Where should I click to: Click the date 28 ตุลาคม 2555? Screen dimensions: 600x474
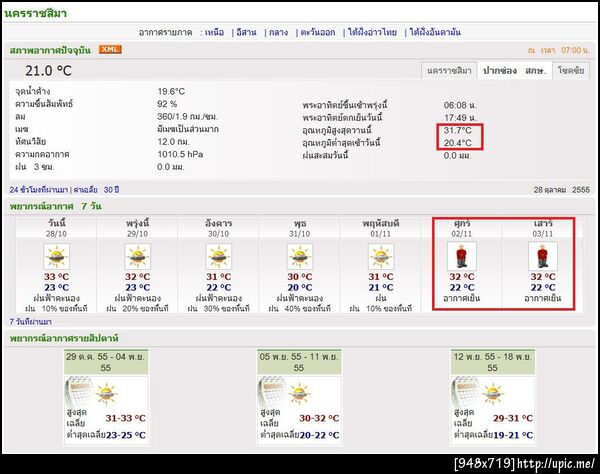point(562,190)
